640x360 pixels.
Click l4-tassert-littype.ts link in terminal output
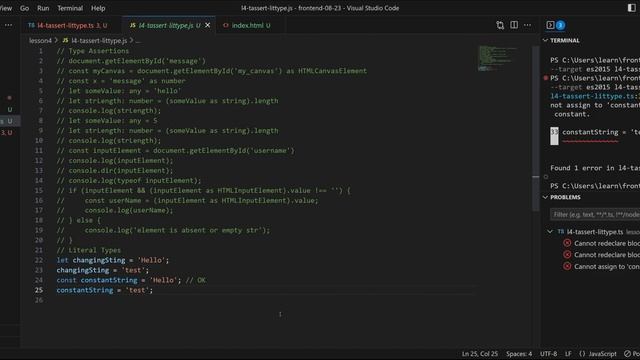click(593, 96)
